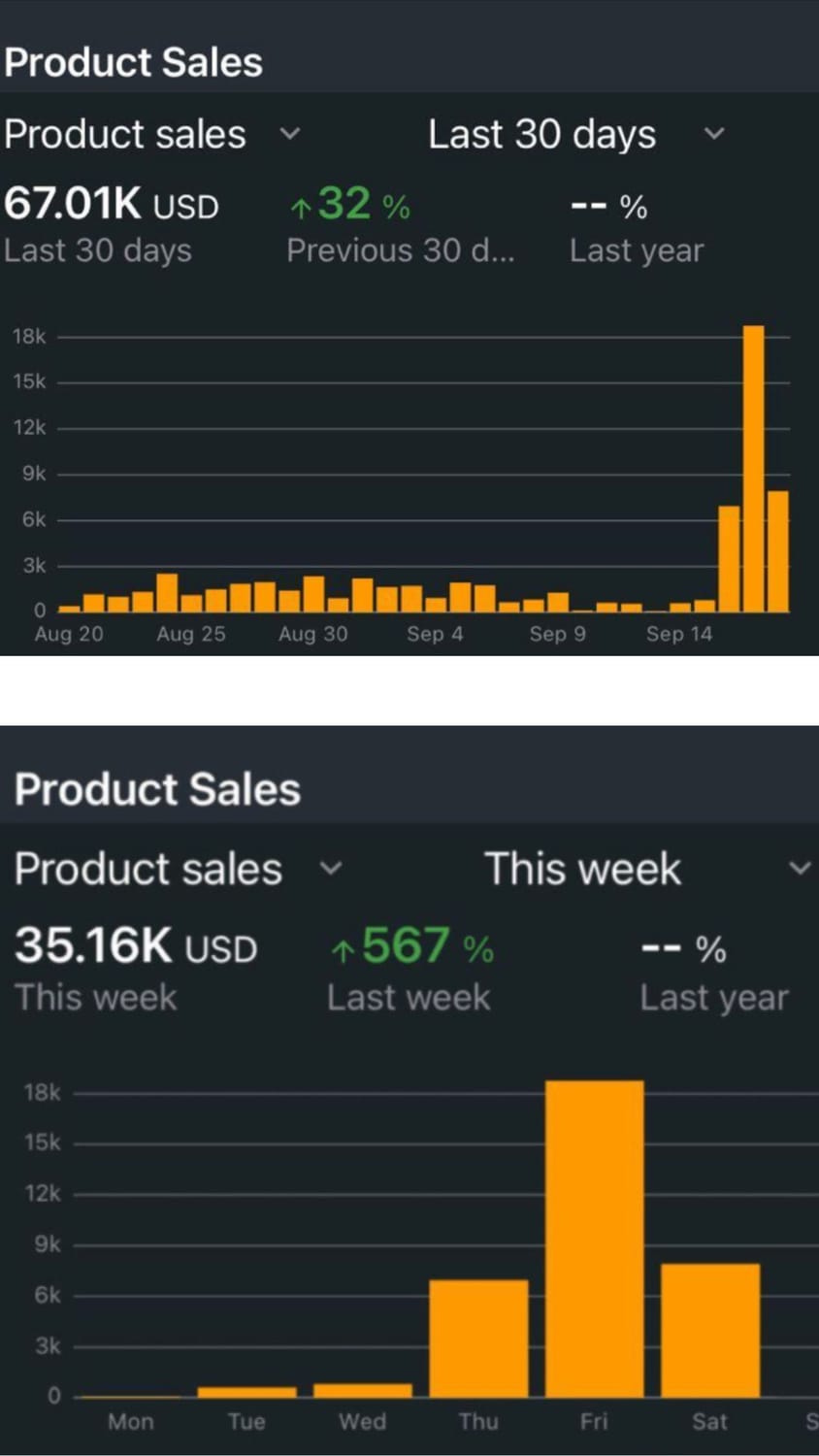Click the 67.01K USD total
The width and height of the screenshot is (819, 1456).
111,205
